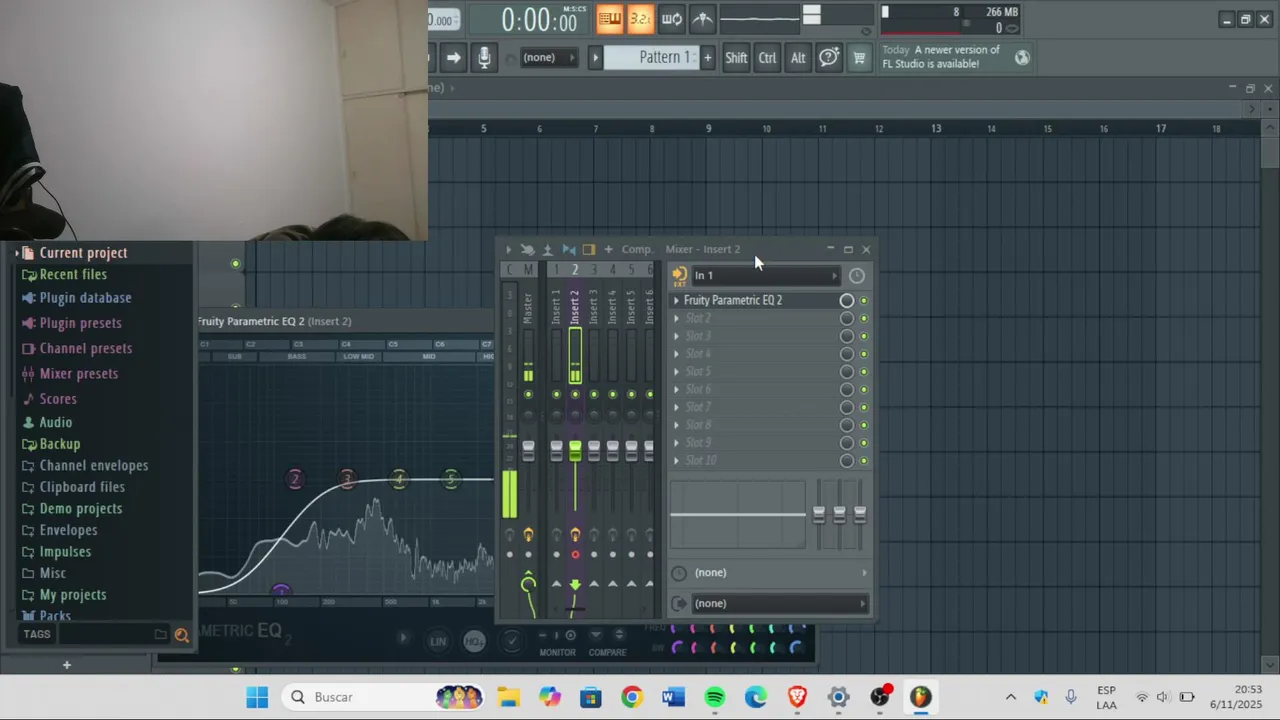Click the browser add plus at bottom
Viewport: 1280px width, 720px height.
pos(67,665)
